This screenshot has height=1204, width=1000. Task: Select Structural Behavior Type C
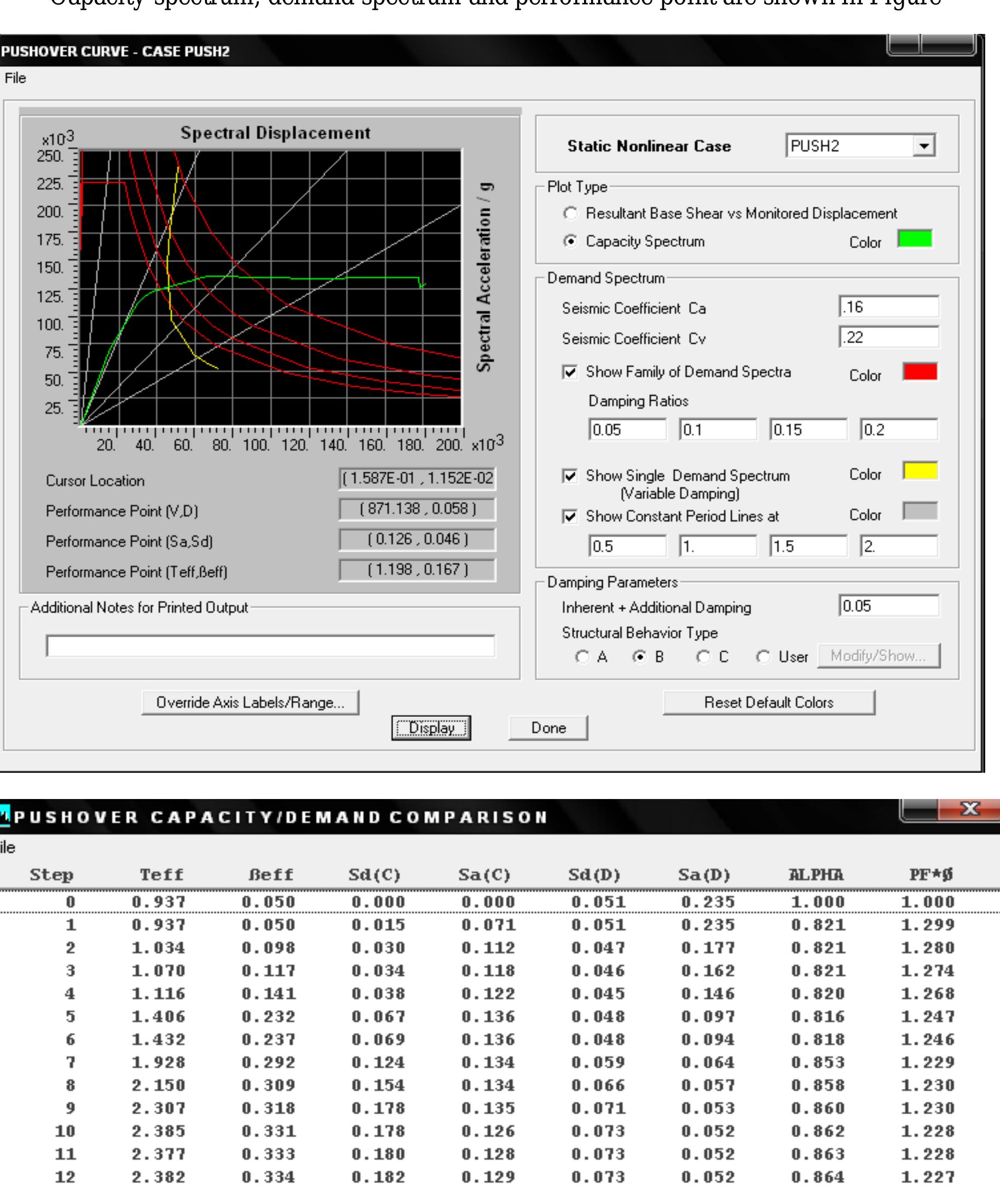[x=703, y=657]
